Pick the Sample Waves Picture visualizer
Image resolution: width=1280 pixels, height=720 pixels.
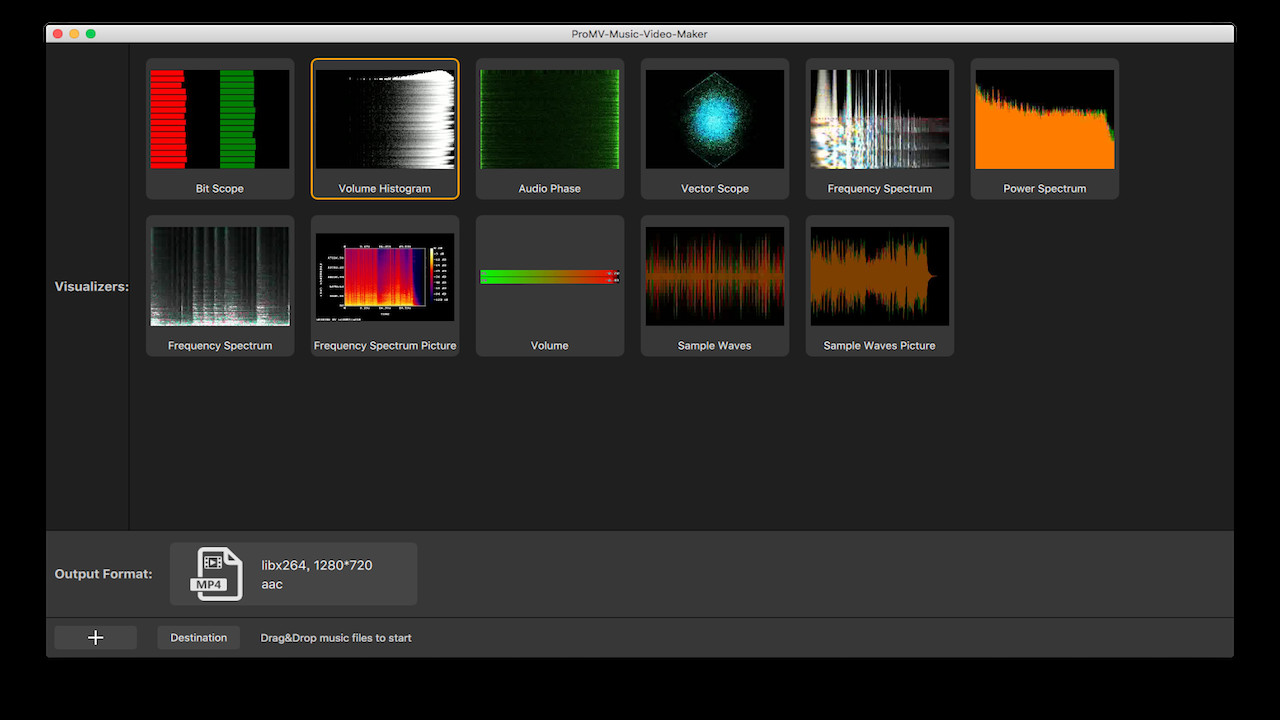880,285
